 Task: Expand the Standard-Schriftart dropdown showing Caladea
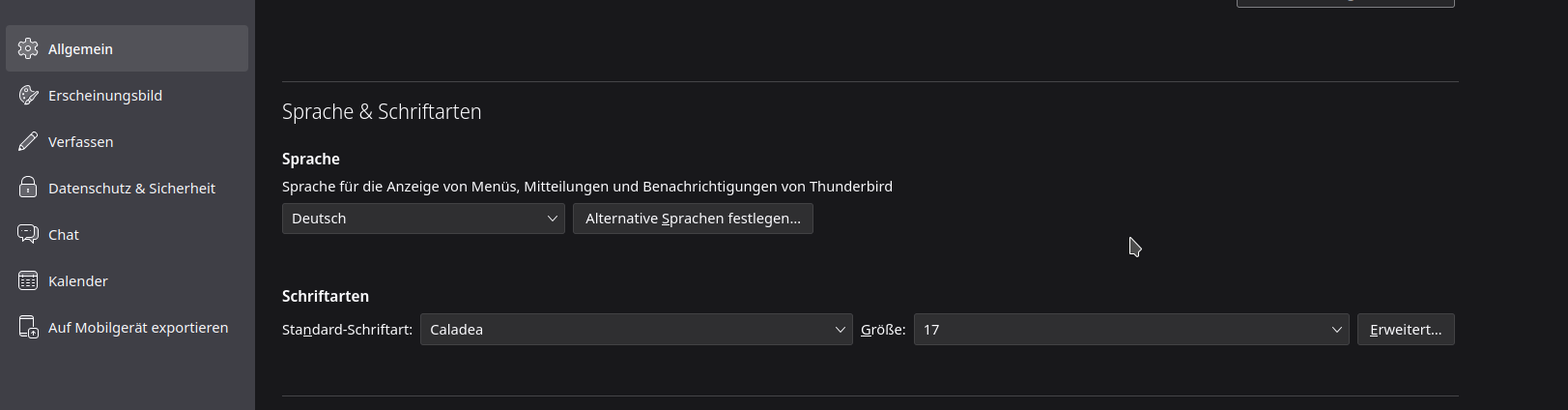[x=636, y=330]
